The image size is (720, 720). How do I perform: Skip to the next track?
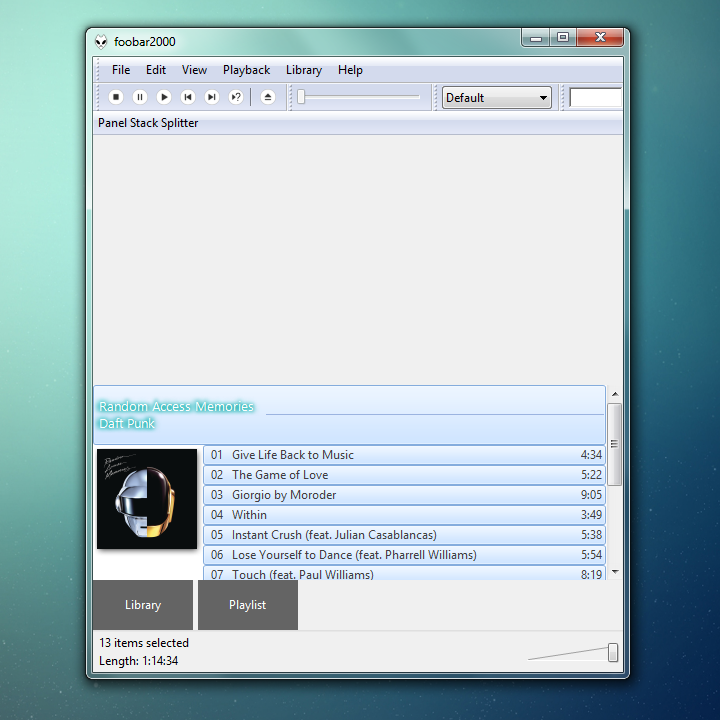(212, 97)
